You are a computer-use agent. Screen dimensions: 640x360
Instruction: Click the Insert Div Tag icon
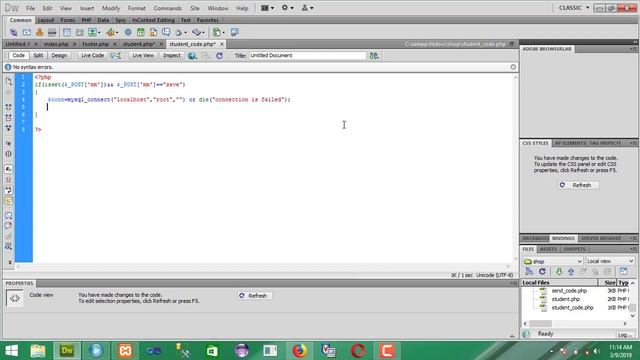[80, 32]
